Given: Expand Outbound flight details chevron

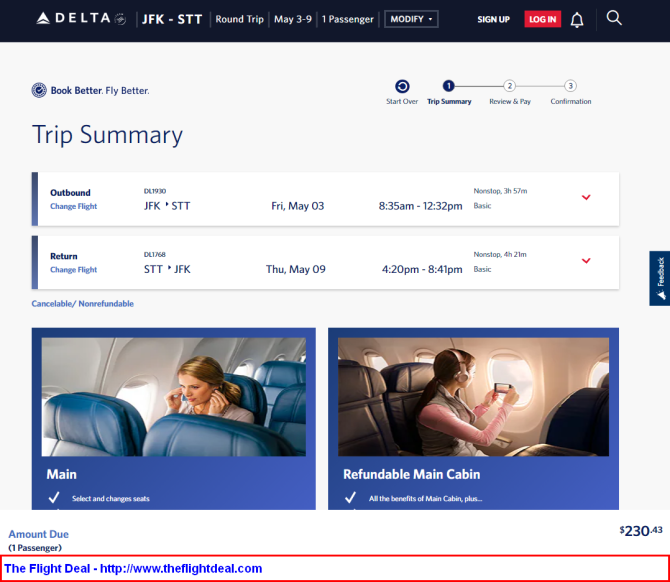Looking at the screenshot, I should click(586, 197).
